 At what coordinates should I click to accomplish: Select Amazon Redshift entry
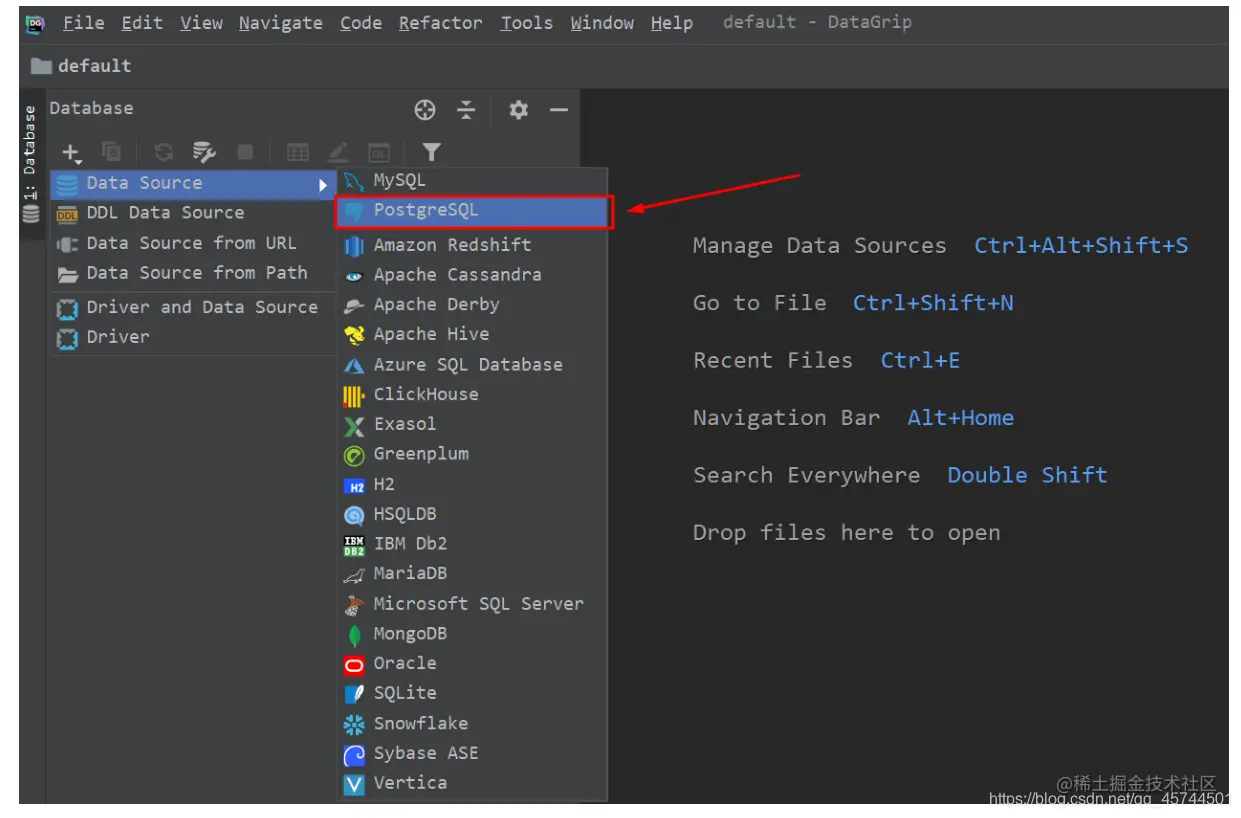coord(472,245)
